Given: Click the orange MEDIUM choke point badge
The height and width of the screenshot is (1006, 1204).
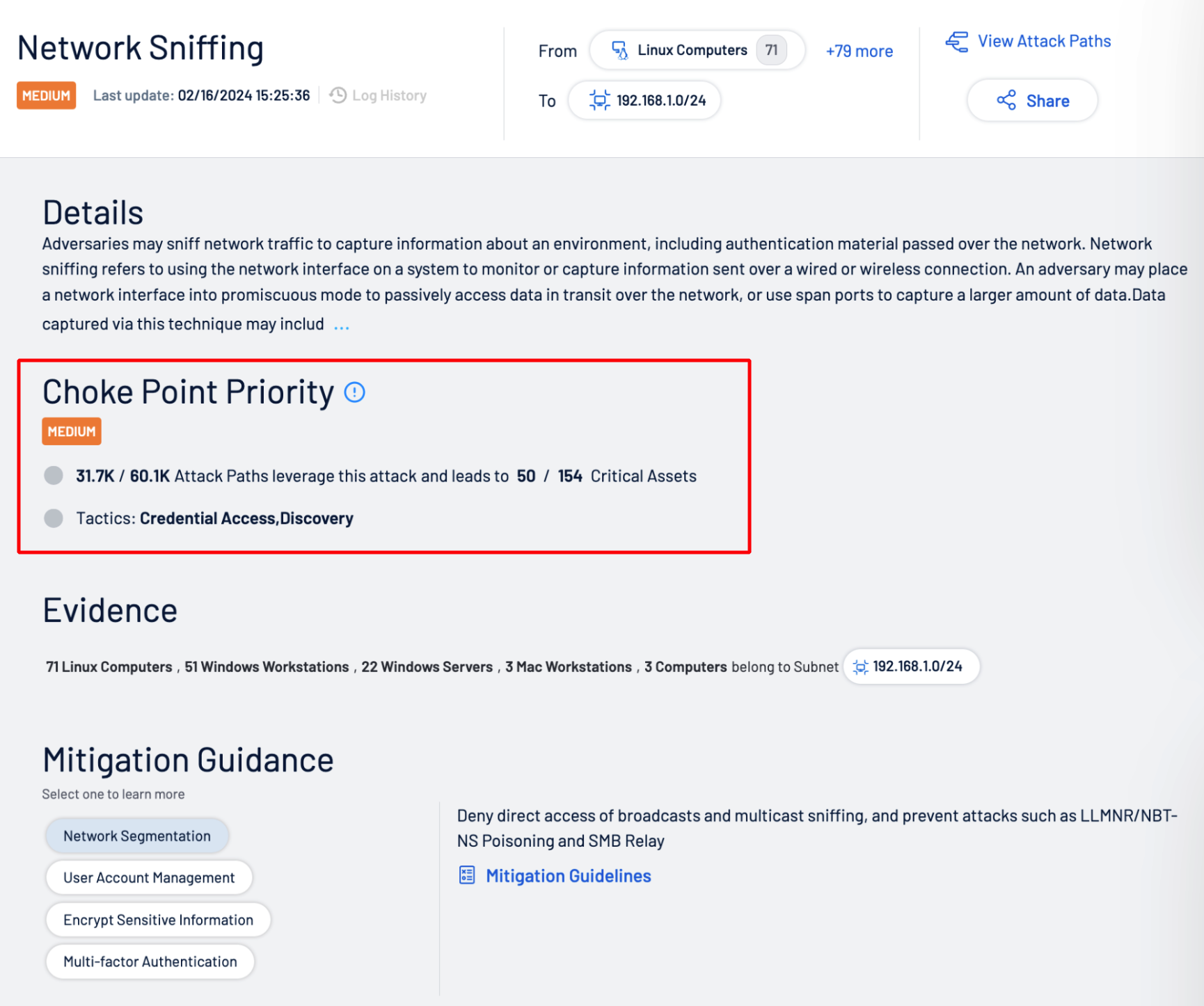Looking at the screenshot, I should pyautogui.click(x=72, y=431).
